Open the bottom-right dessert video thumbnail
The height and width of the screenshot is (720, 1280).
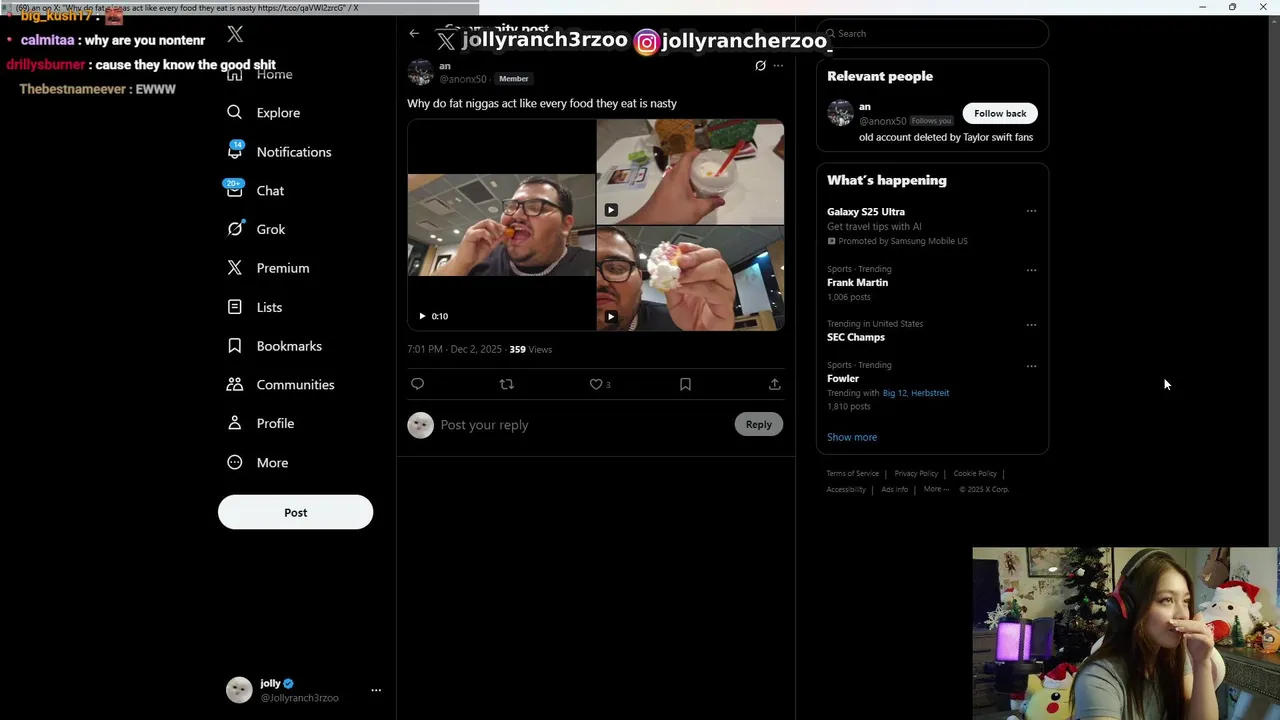690,278
